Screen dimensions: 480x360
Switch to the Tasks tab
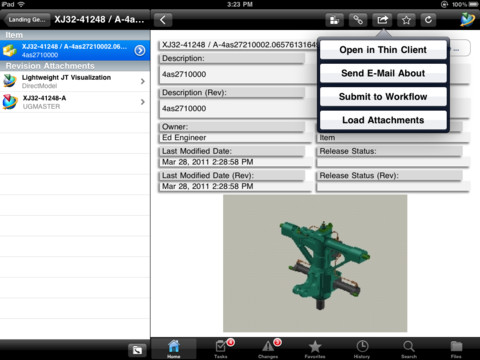(x=221, y=349)
